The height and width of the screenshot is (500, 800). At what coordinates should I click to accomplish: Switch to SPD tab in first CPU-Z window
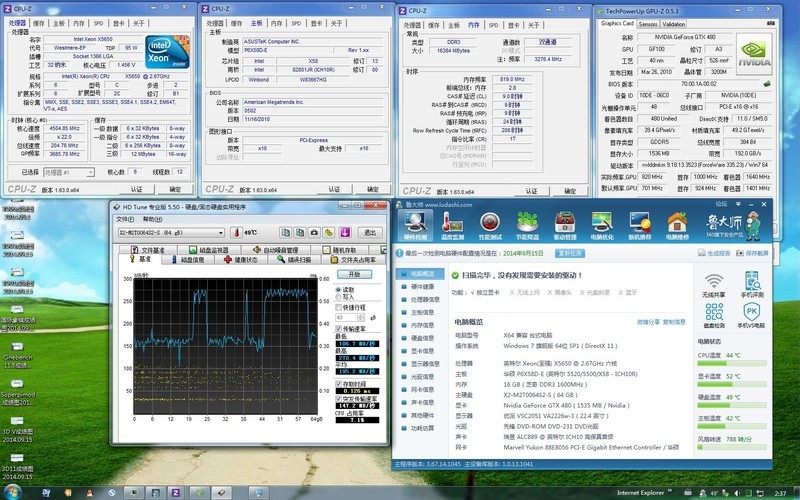coord(98,23)
